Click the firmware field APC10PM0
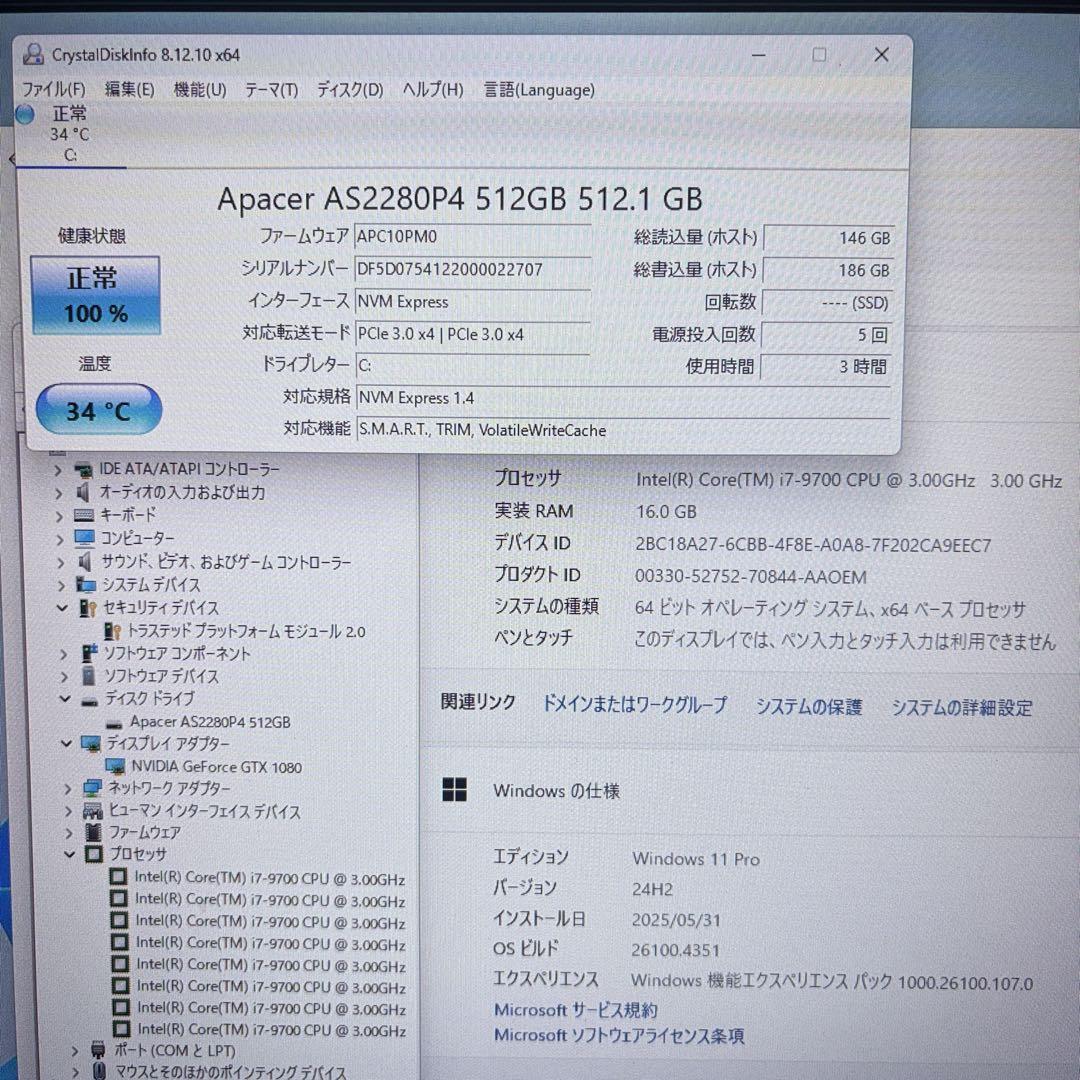The height and width of the screenshot is (1080, 1080). click(472, 236)
